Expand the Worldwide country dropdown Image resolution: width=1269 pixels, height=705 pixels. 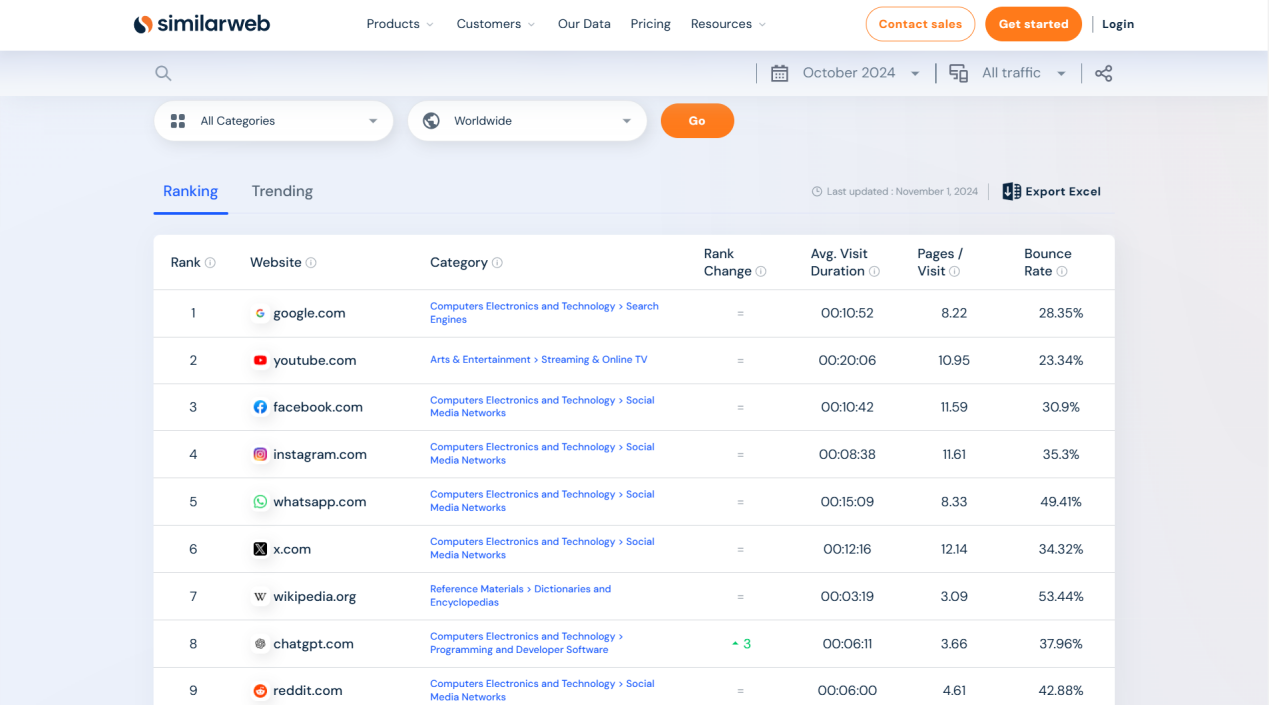tap(527, 121)
